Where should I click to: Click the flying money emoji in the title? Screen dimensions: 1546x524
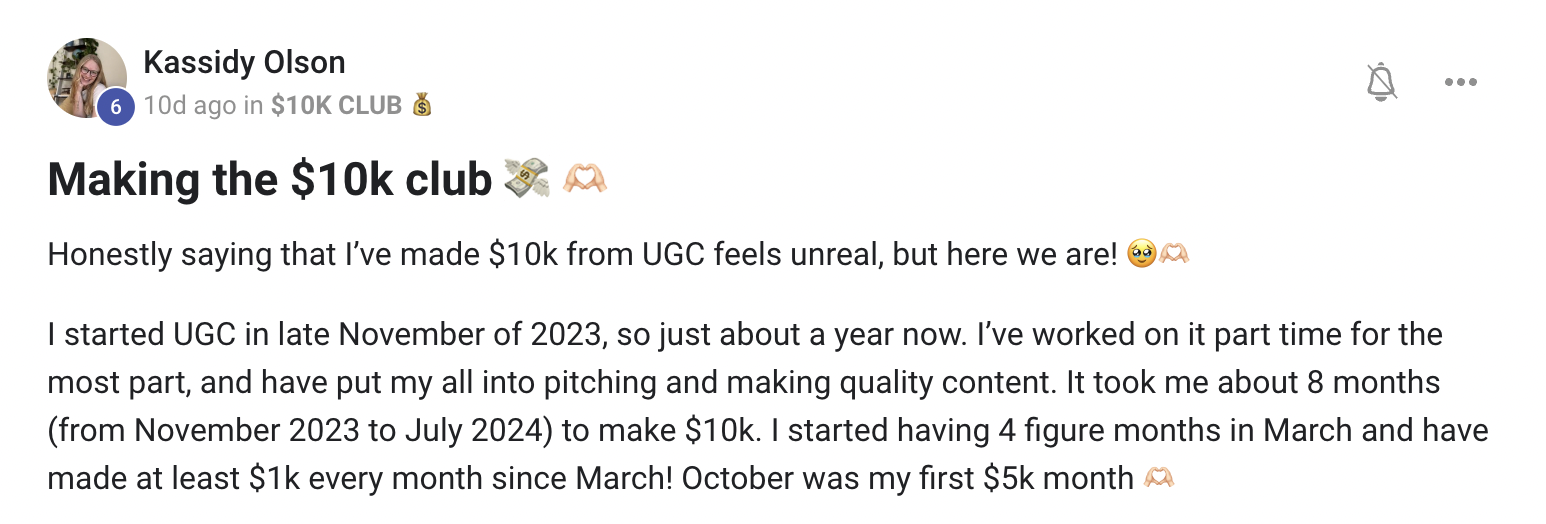(527, 178)
